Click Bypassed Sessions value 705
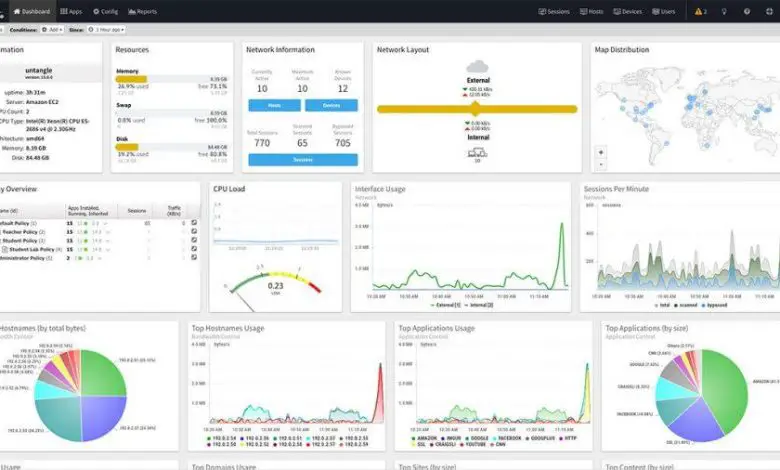The width and height of the screenshot is (780, 470). click(343, 143)
